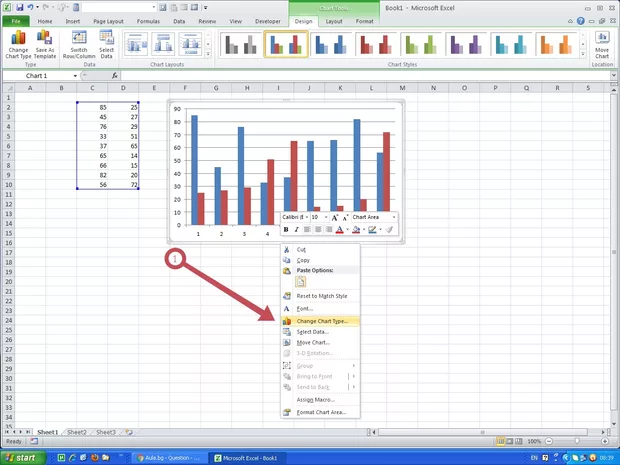
Task: Switch to Normal view icon in status bar
Action: (x=501, y=441)
